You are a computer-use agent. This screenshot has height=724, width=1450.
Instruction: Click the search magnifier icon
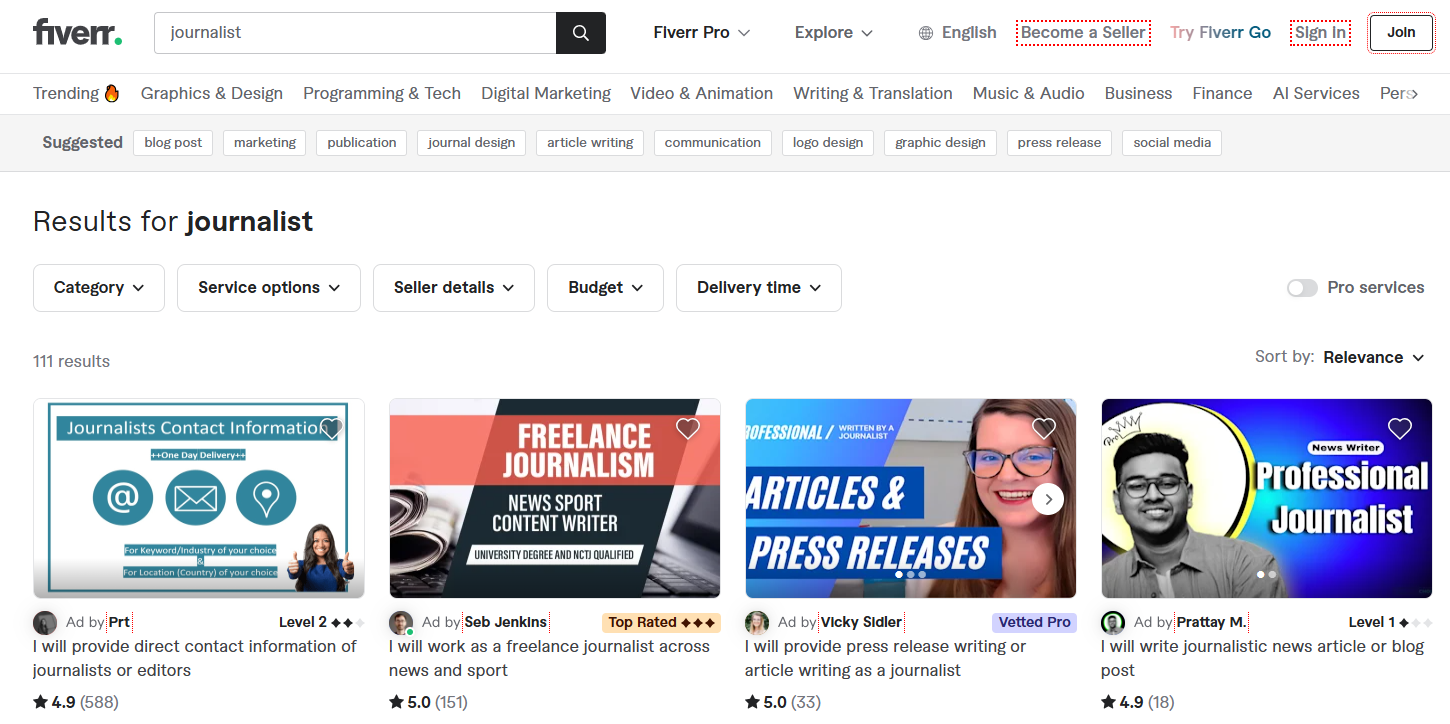[x=580, y=32]
